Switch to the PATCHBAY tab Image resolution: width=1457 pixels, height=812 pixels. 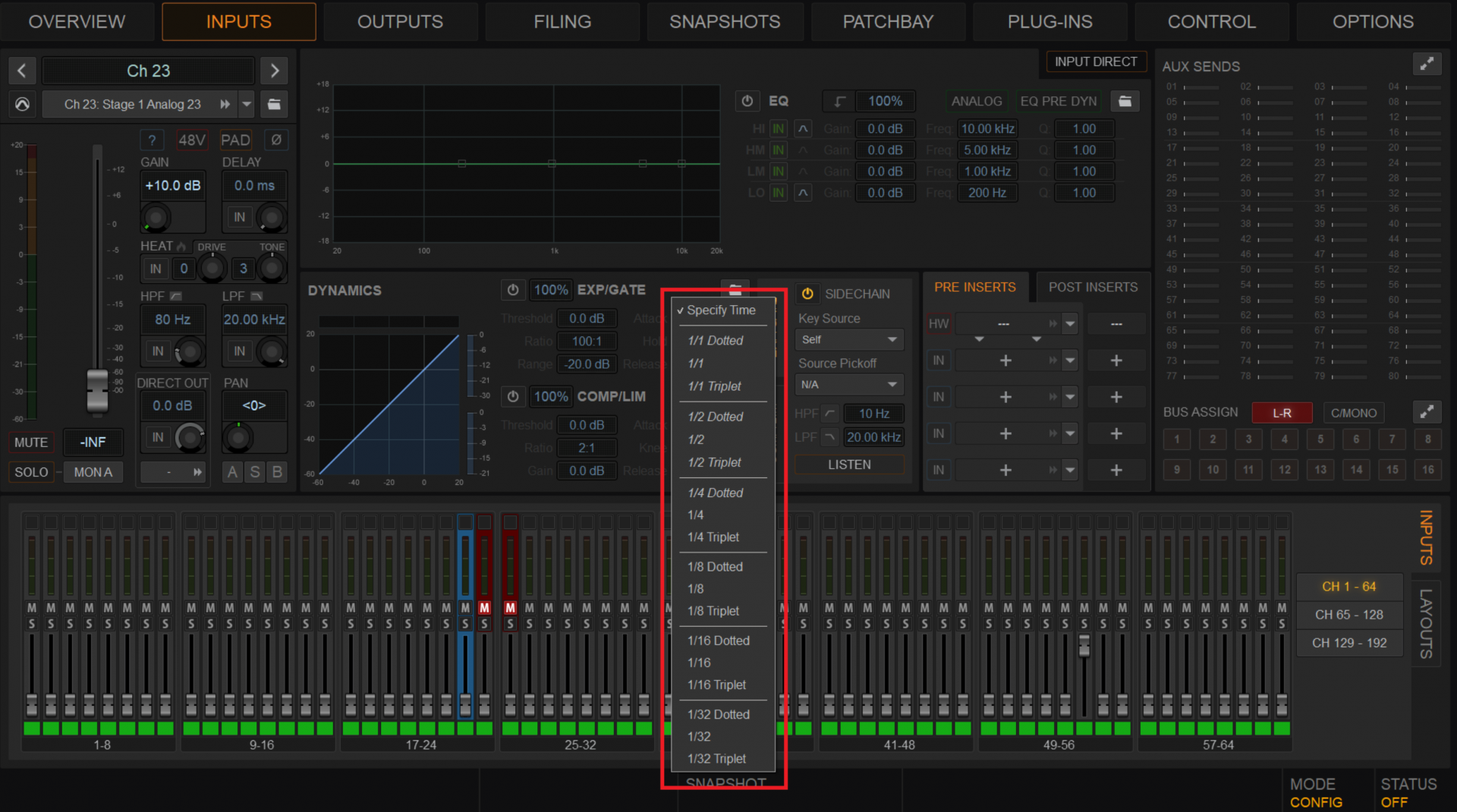pos(888,21)
